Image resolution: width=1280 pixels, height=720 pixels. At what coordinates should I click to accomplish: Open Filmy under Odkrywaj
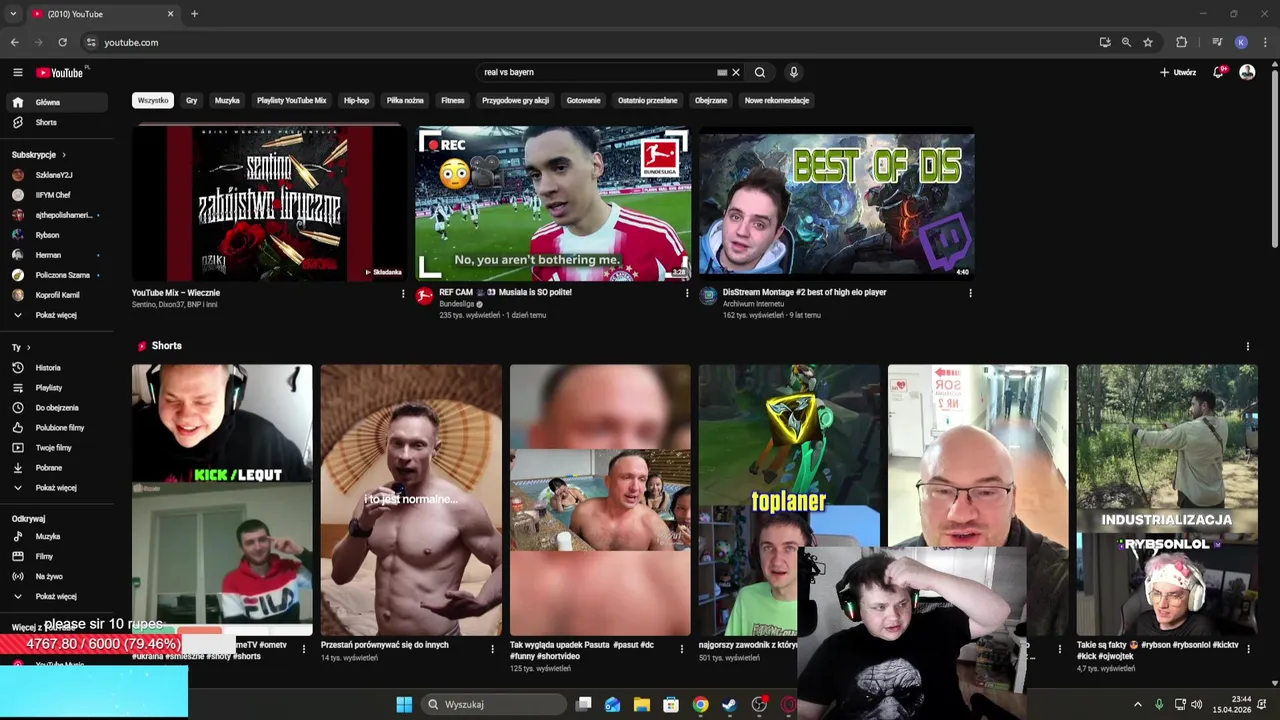pos(57,556)
